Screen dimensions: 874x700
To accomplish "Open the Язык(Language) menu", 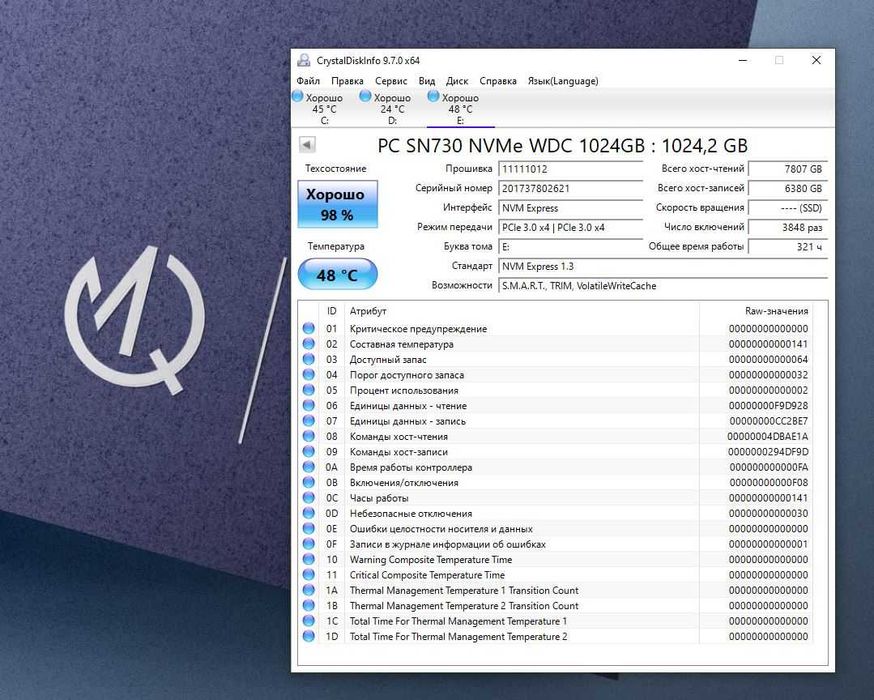I will coord(563,81).
